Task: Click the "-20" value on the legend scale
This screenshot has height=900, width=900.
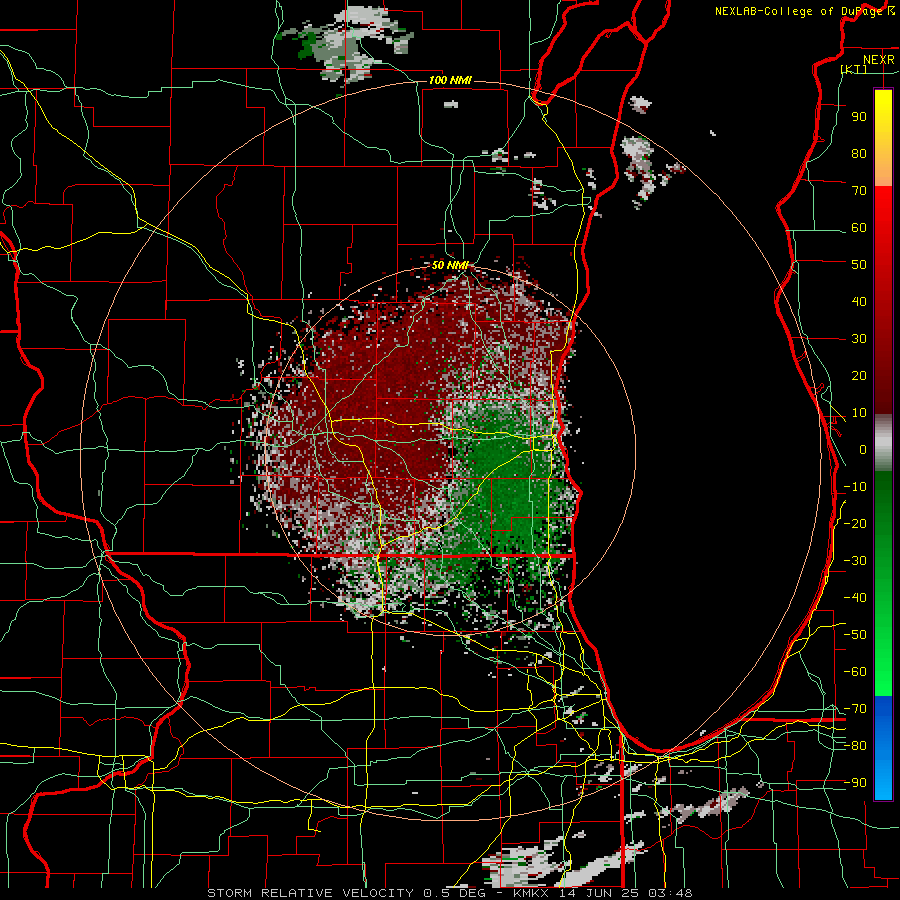Action: [855, 524]
